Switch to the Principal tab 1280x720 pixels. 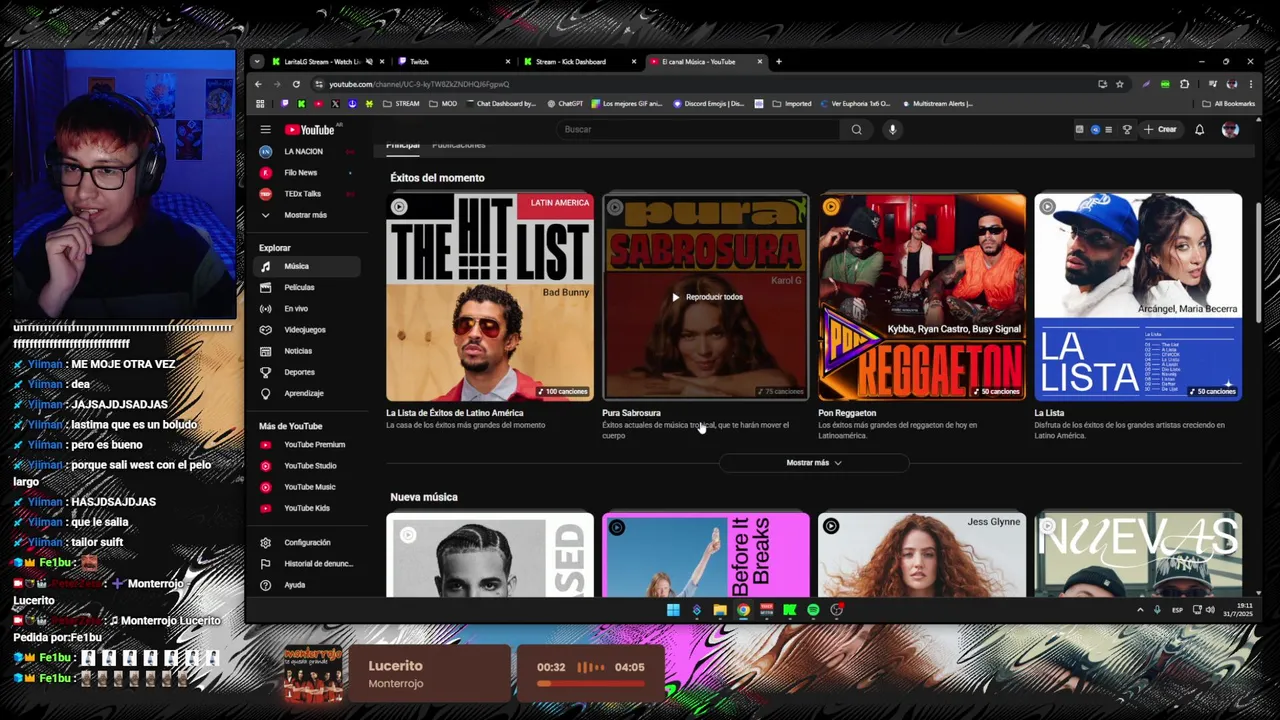[x=403, y=145]
